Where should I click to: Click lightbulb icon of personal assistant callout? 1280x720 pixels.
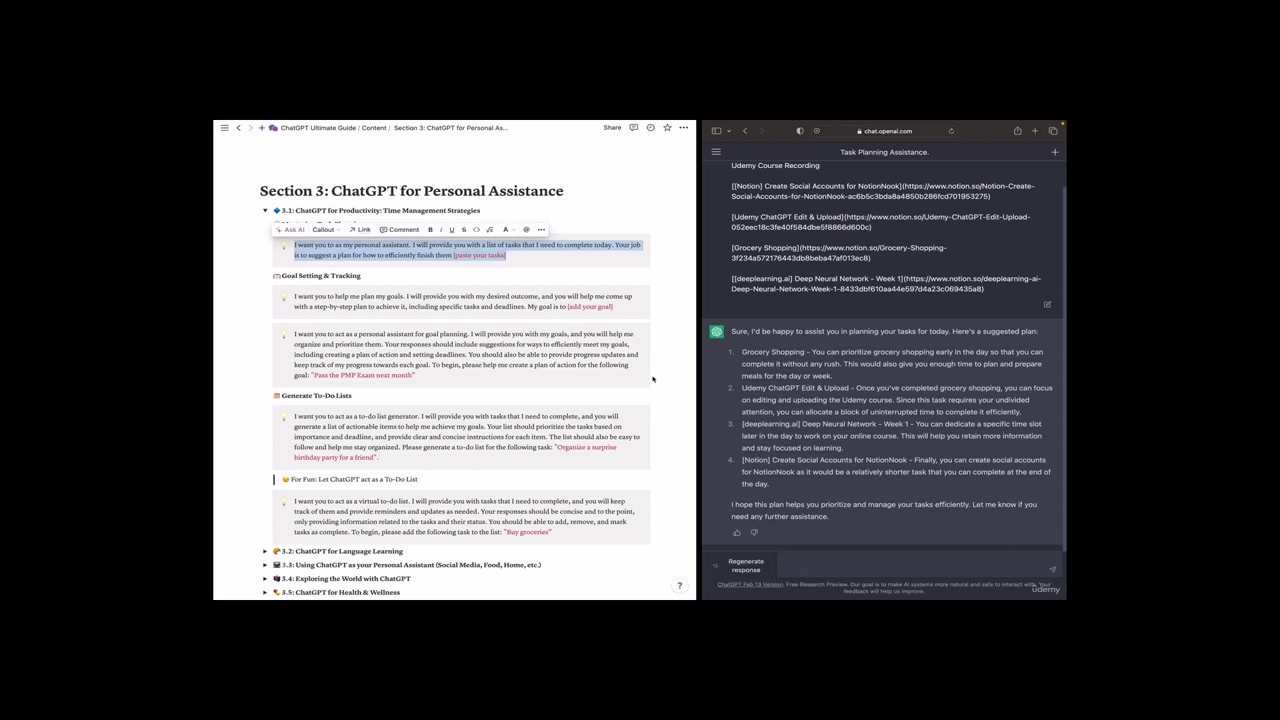283,245
